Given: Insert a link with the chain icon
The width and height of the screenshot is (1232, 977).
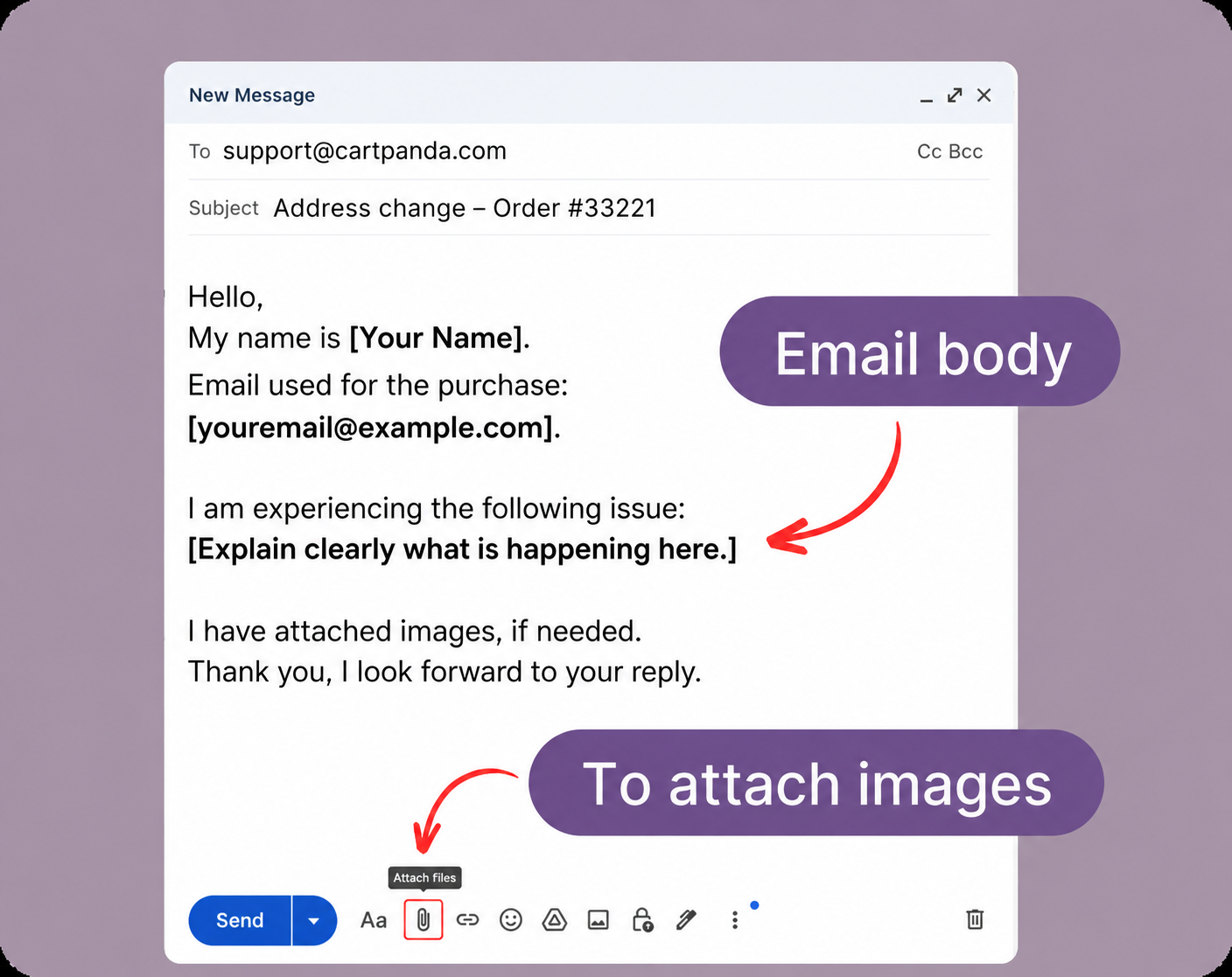Looking at the screenshot, I should coord(468,919).
